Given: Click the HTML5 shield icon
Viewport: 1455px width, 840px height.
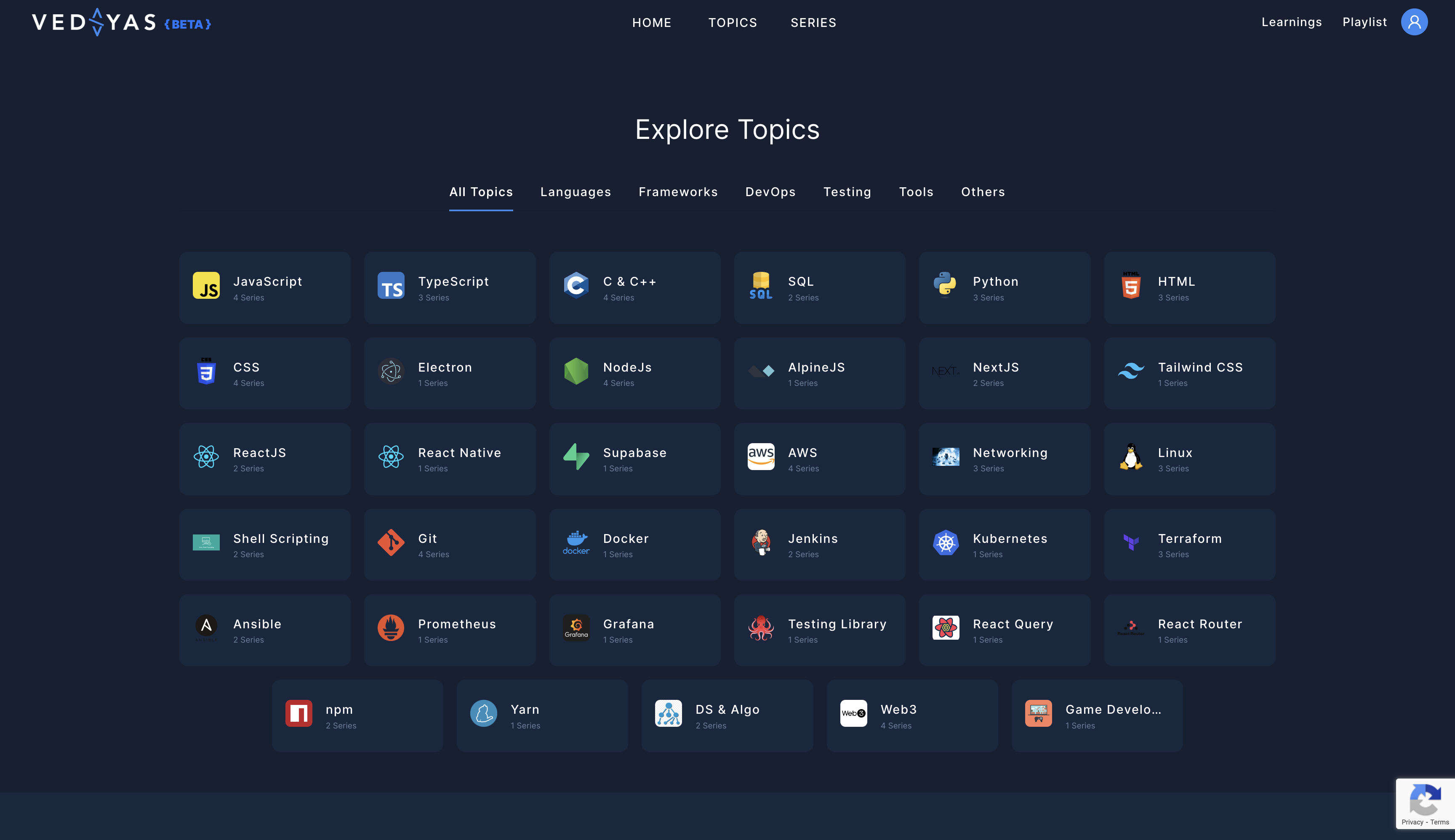Looking at the screenshot, I should 1131,286.
